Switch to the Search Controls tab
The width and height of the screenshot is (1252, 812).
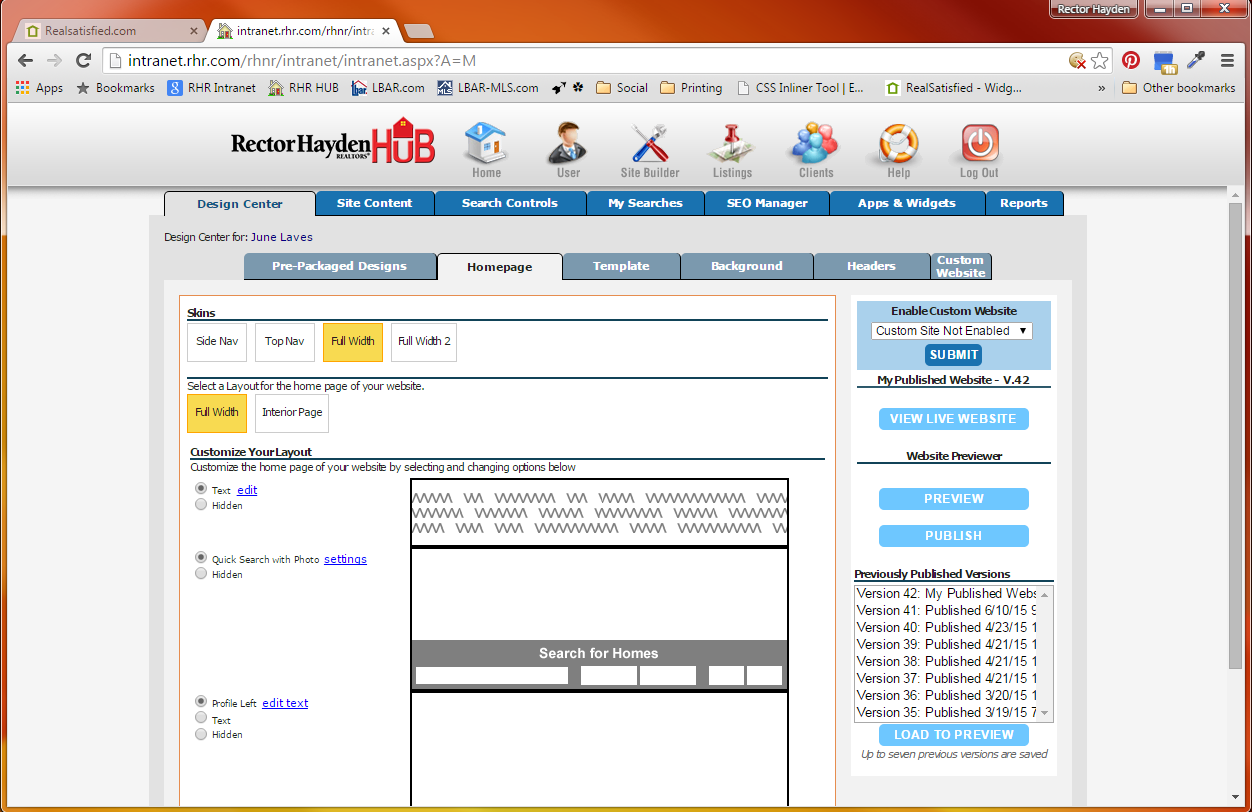tap(510, 203)
